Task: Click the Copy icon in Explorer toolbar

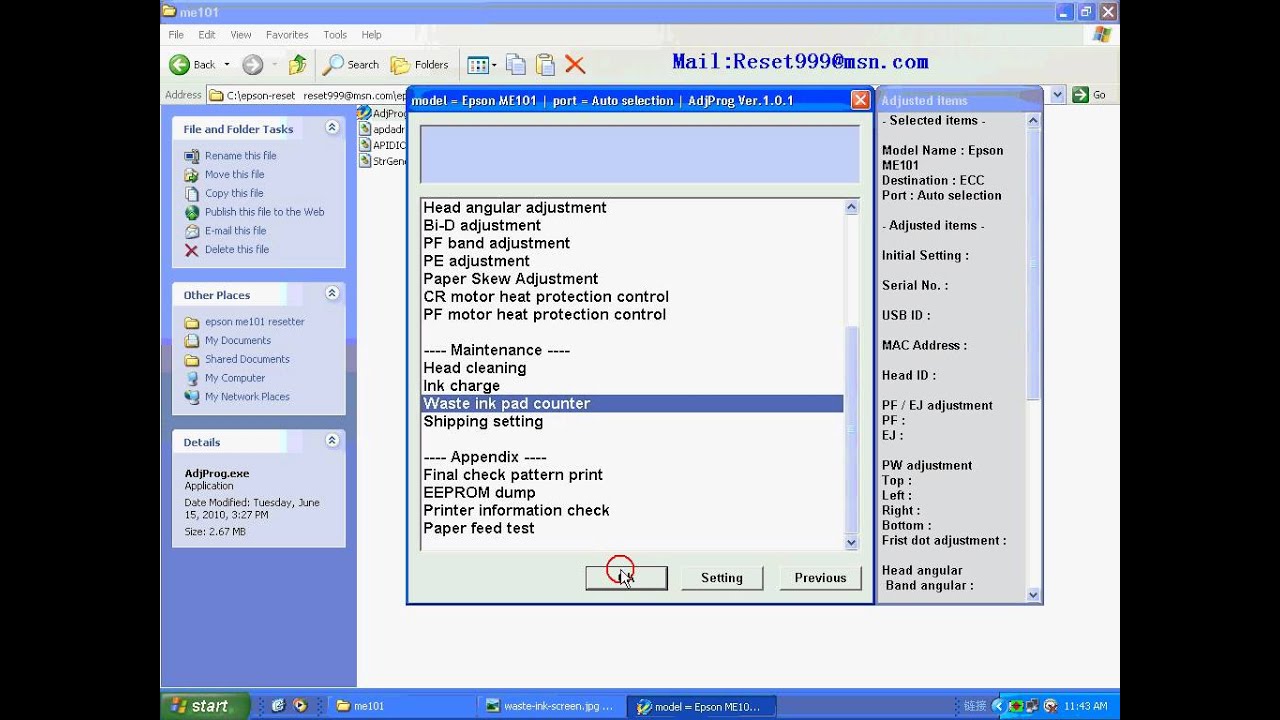Action: (x=516, y=65)
